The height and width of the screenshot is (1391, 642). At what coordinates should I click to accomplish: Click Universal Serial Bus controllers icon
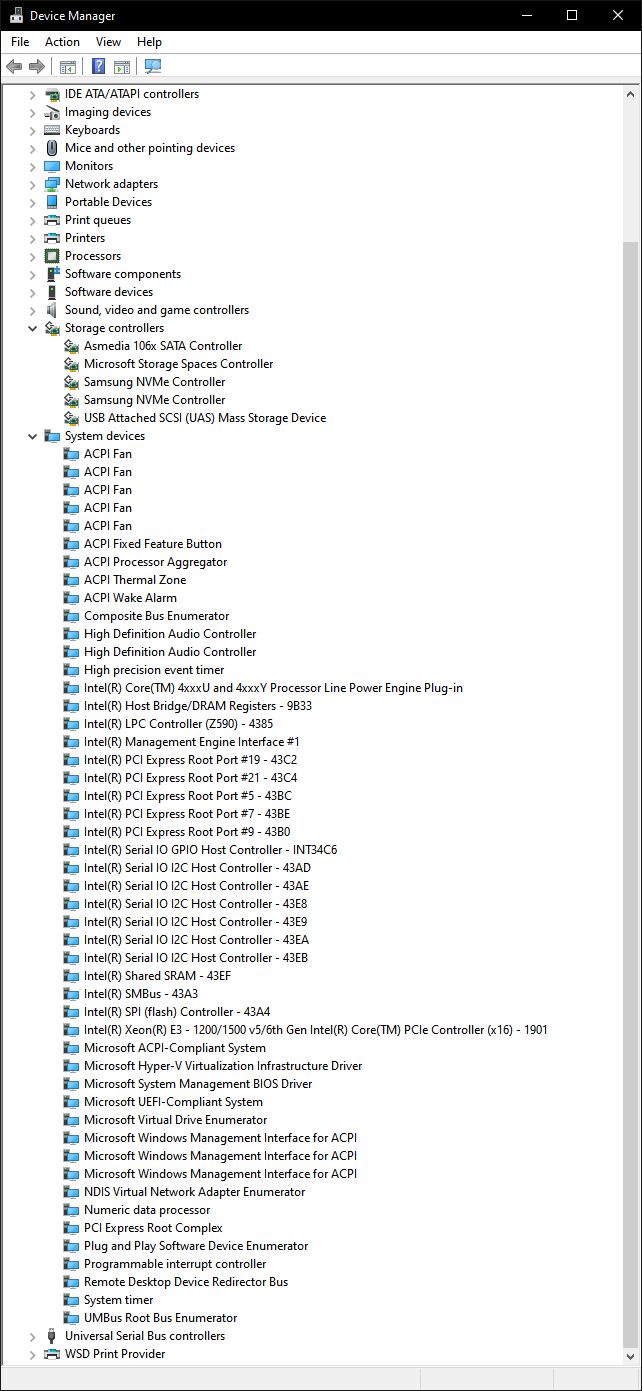(x=52, y=1336)
